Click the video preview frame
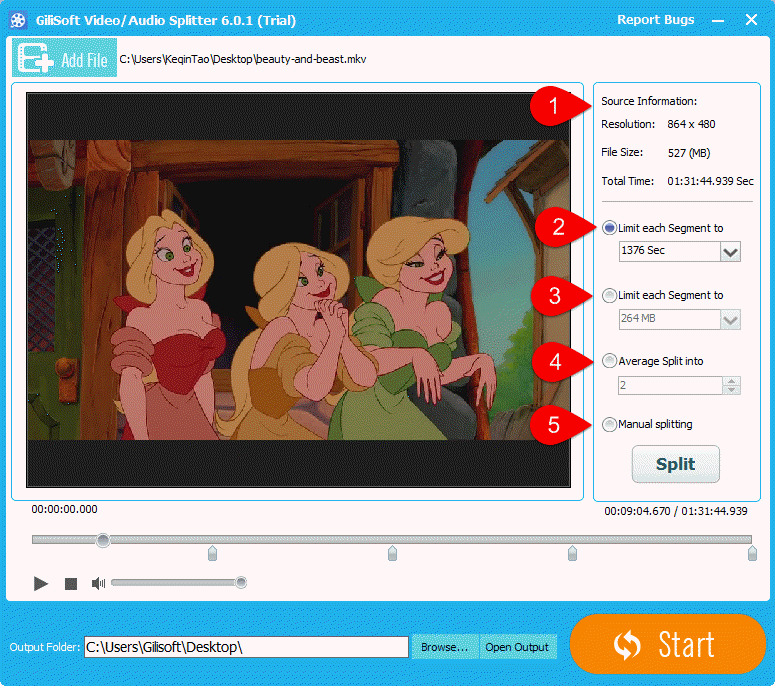This screenshot has width=775, height=686. [x=299, y=290]
